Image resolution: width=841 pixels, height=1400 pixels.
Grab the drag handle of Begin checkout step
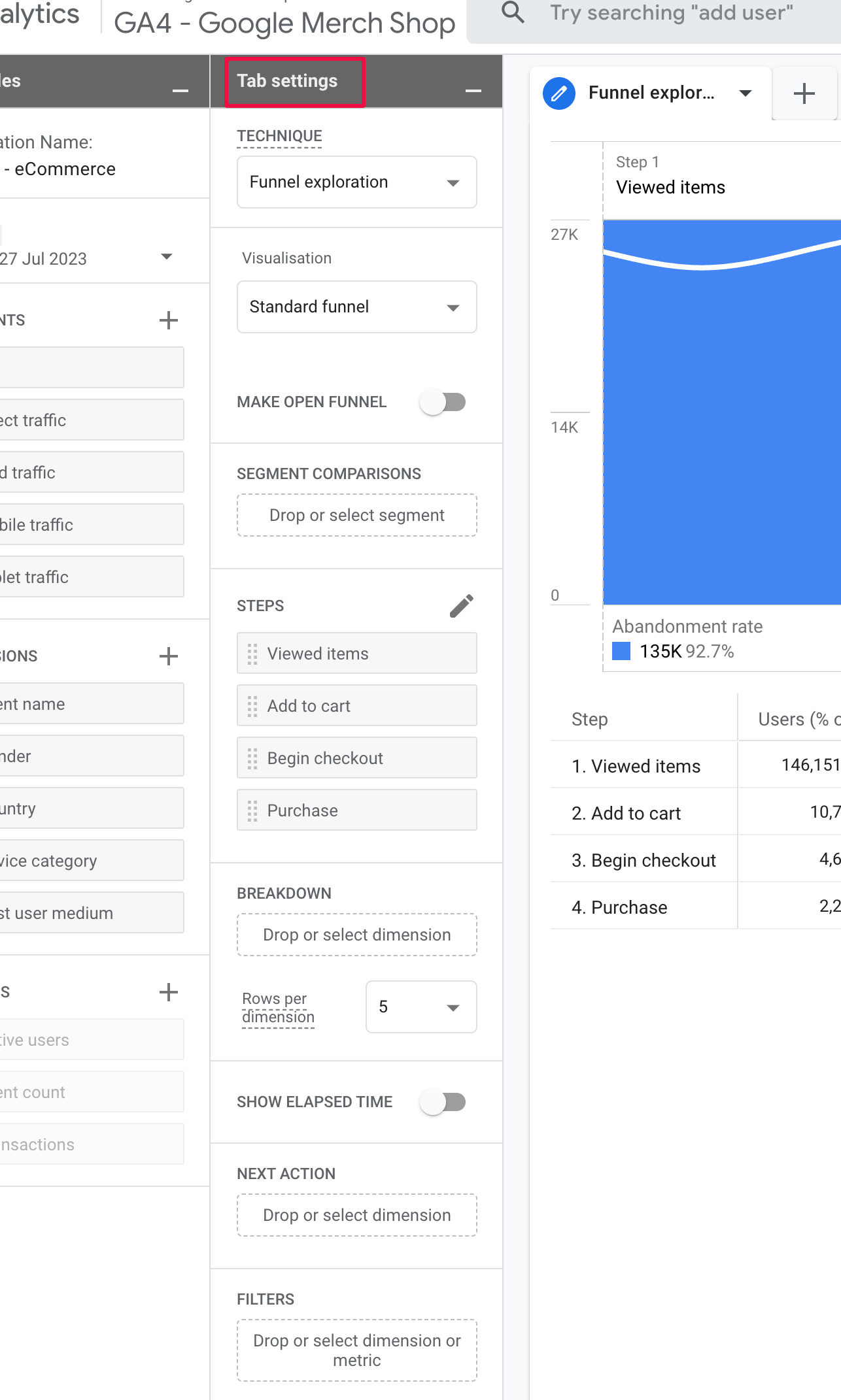pyautogui.click(x=252, y=758)
